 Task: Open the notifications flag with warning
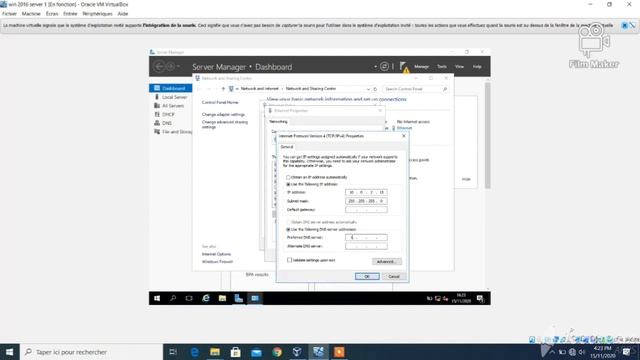404,67
